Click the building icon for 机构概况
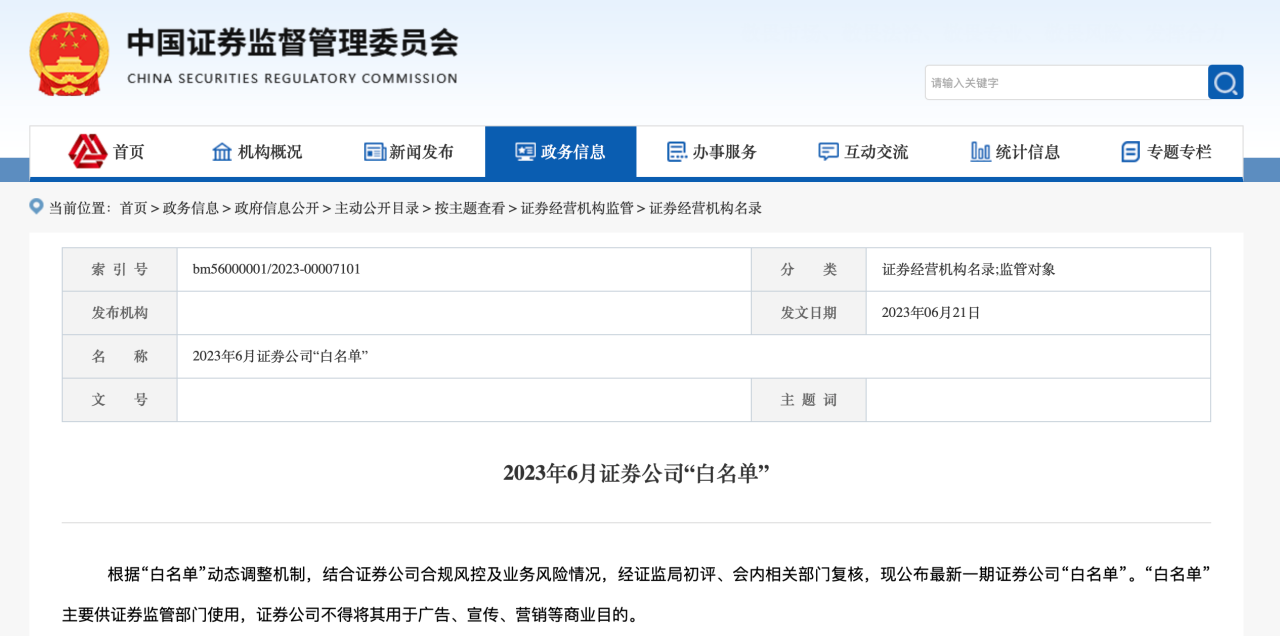This screenshot has height=636, width=1280. point(222,151)
